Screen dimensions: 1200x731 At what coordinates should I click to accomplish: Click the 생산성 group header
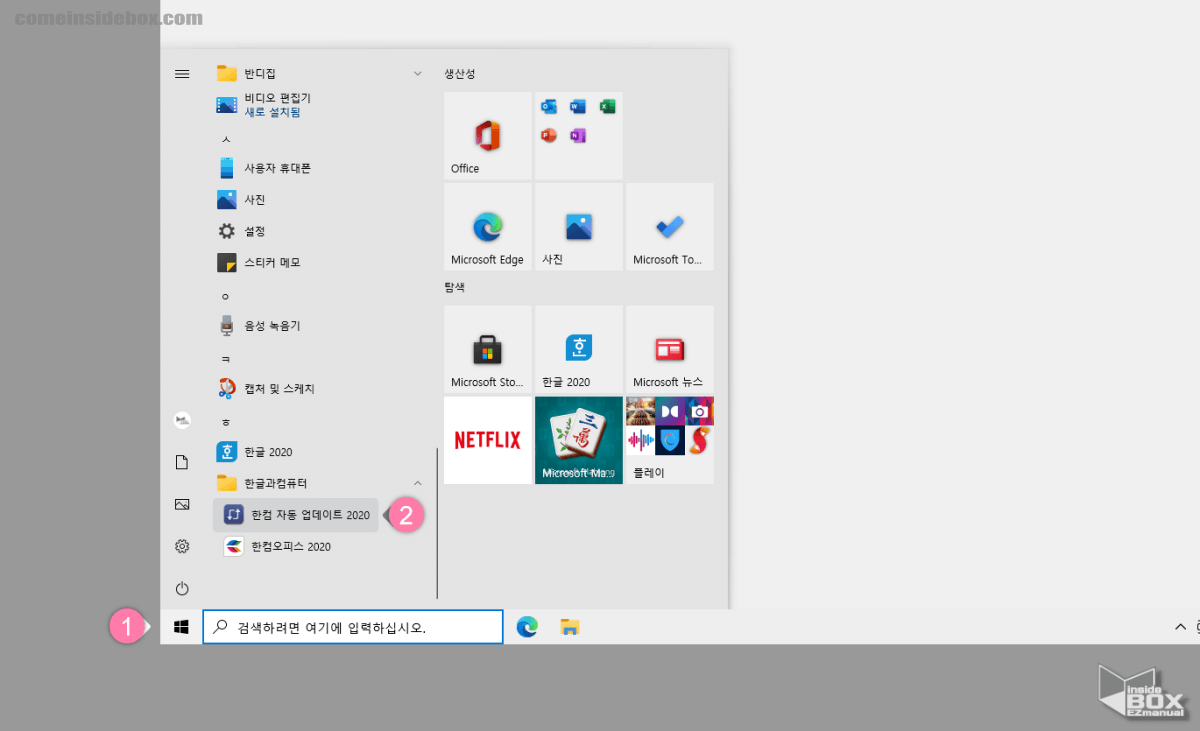click(x=460, y=74)
